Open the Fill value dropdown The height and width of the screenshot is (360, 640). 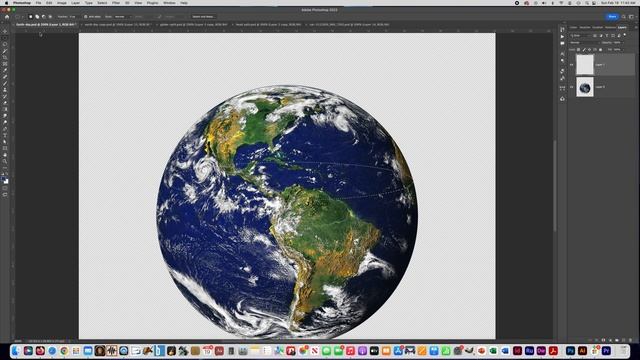(x=623, y=49)
